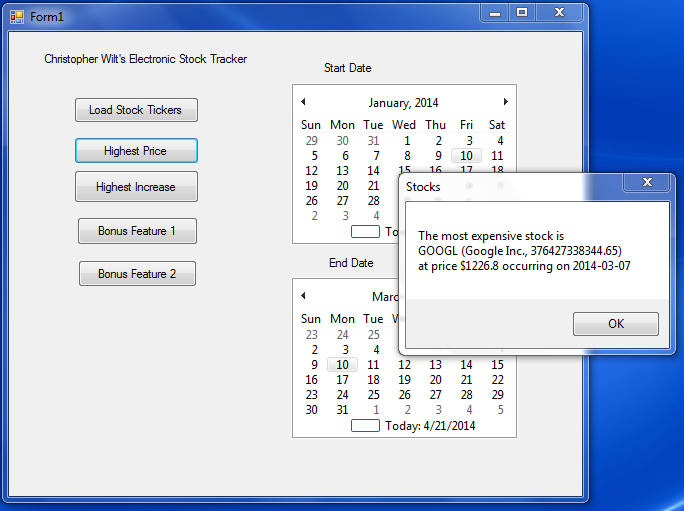Minimize the Form1 window
This screenshot has width=684, height=511.
(495, 13)
